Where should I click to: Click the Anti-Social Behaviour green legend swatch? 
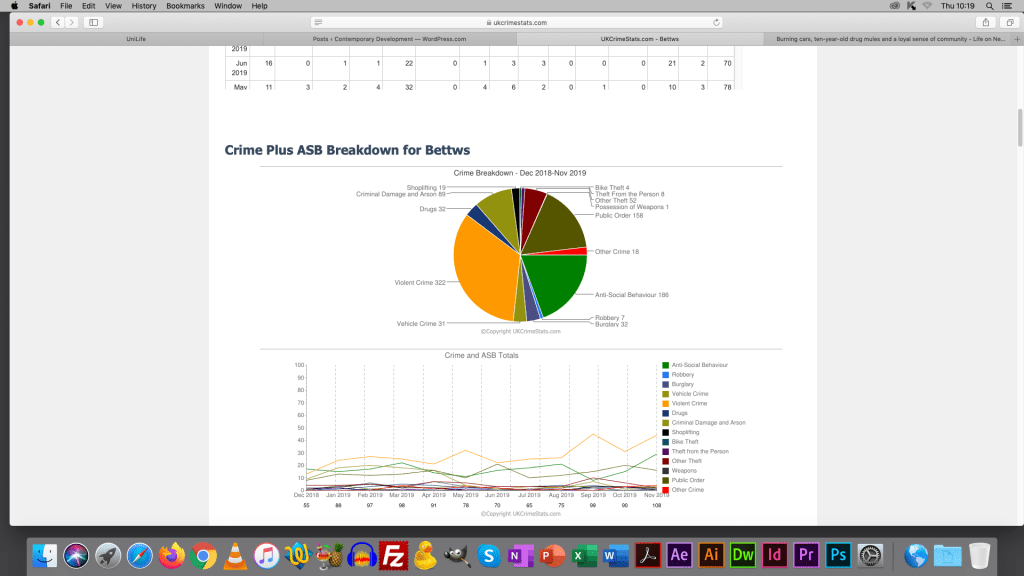click(666, 365)
